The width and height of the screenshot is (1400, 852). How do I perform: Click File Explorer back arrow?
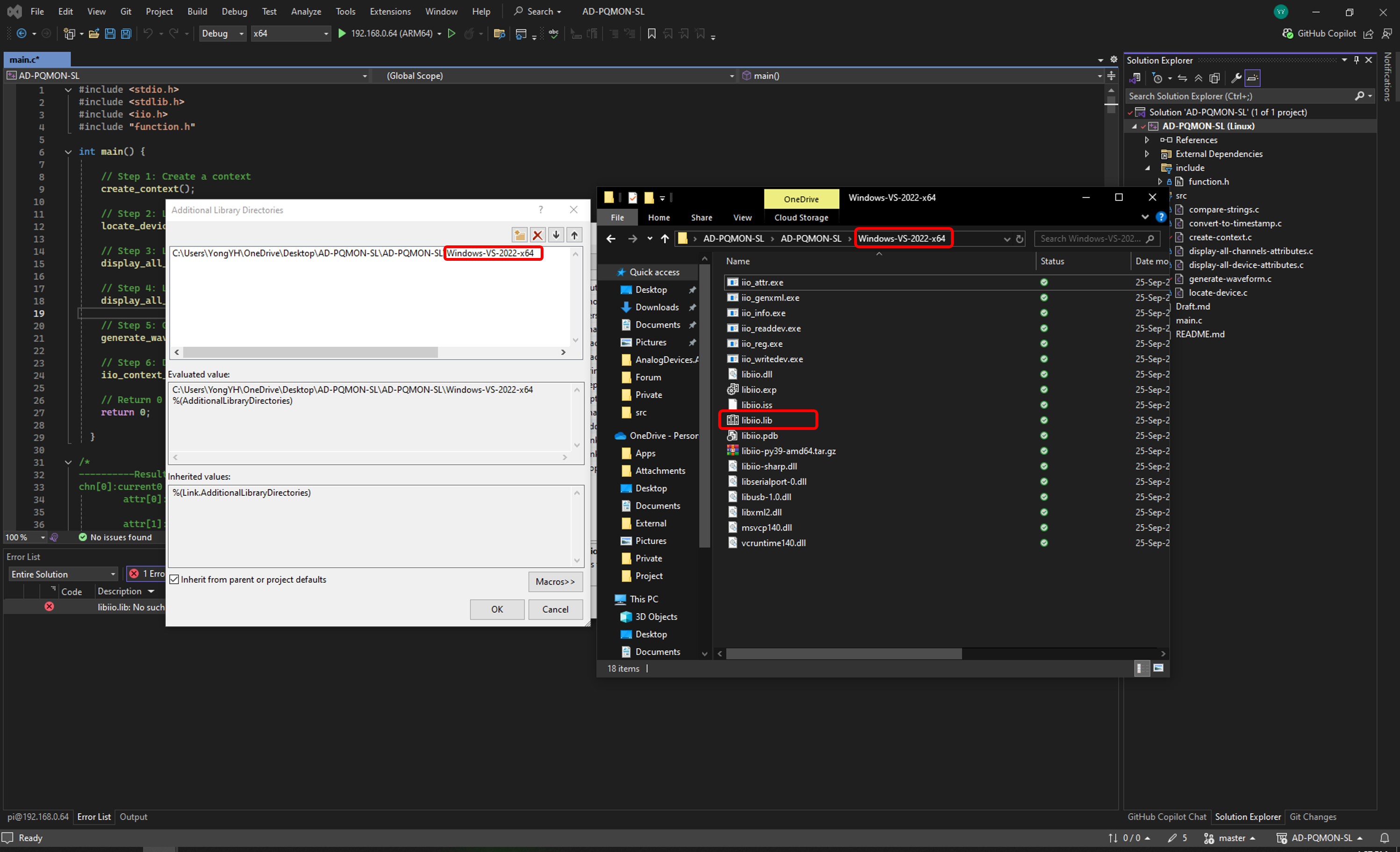point(611,239)
